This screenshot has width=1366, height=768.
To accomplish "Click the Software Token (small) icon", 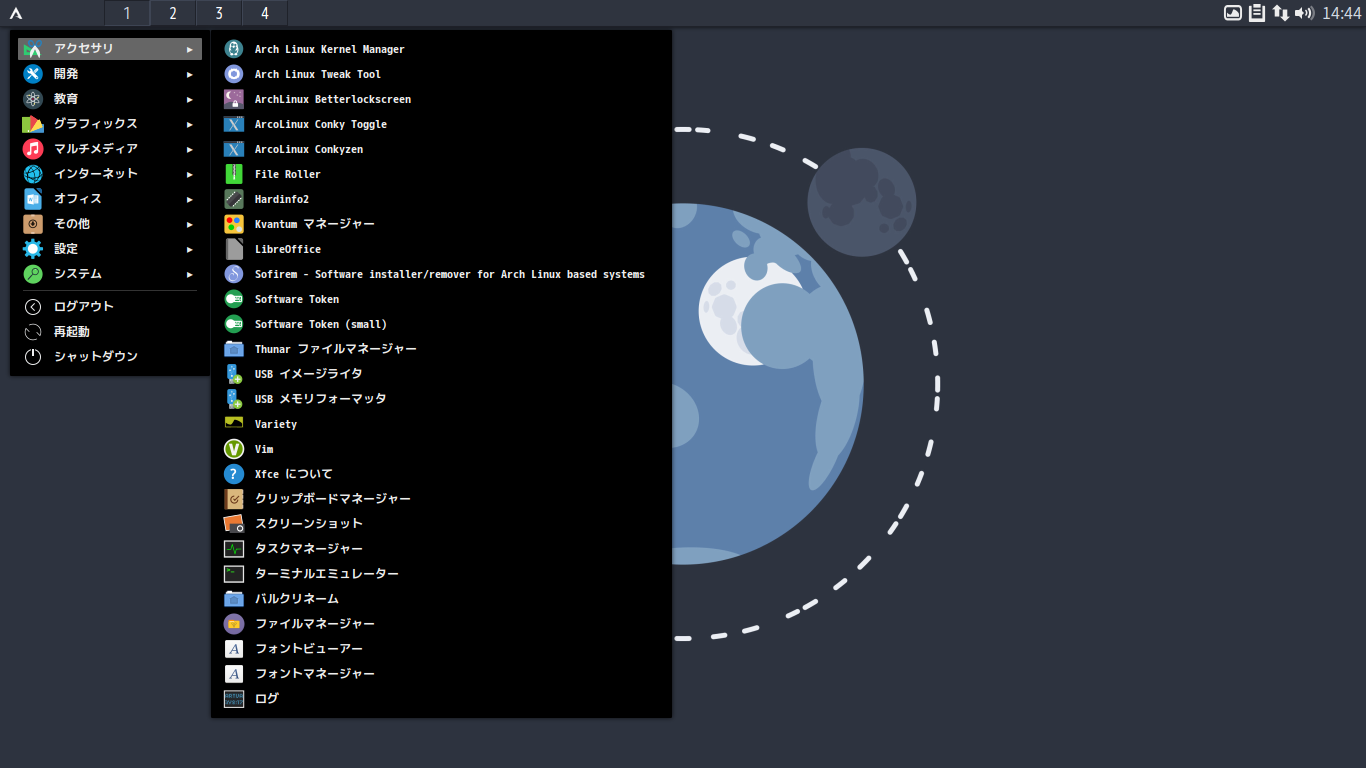I will click(234, 324).
